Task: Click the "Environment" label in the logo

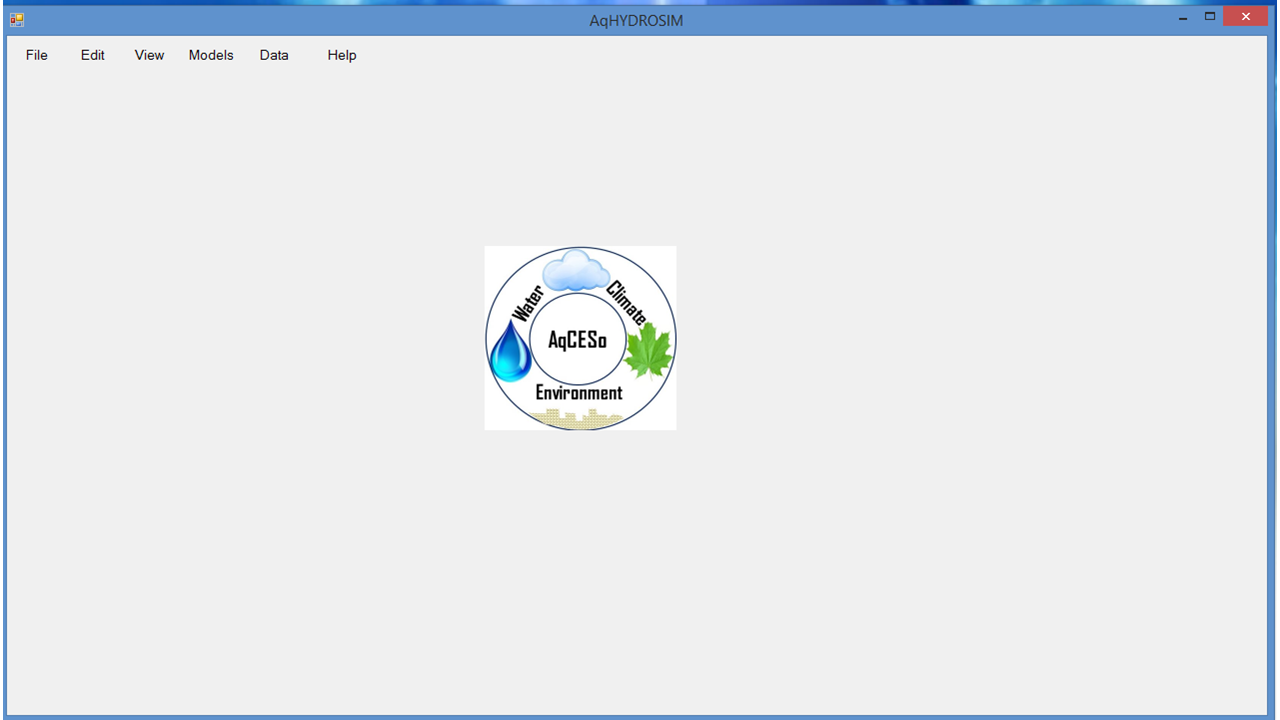Action: [579, 393]
